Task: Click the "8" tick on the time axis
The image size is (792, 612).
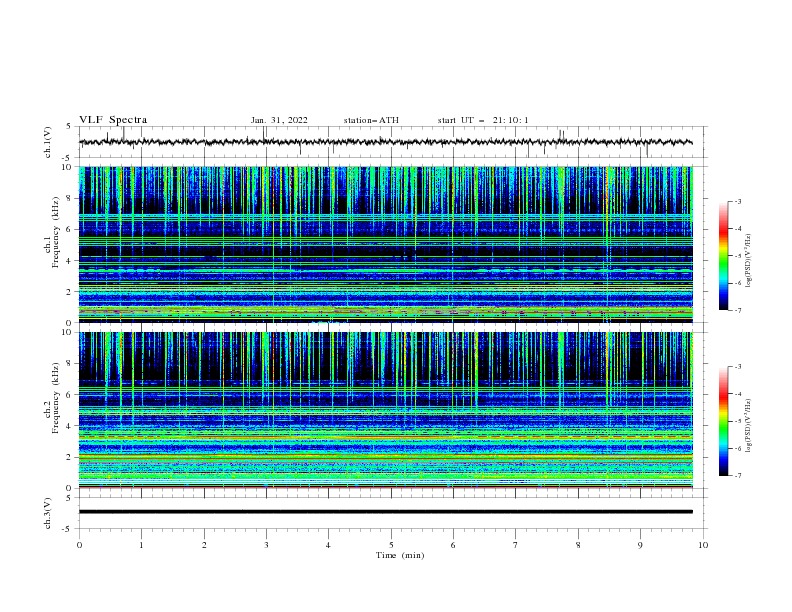Action: [578, 545]
